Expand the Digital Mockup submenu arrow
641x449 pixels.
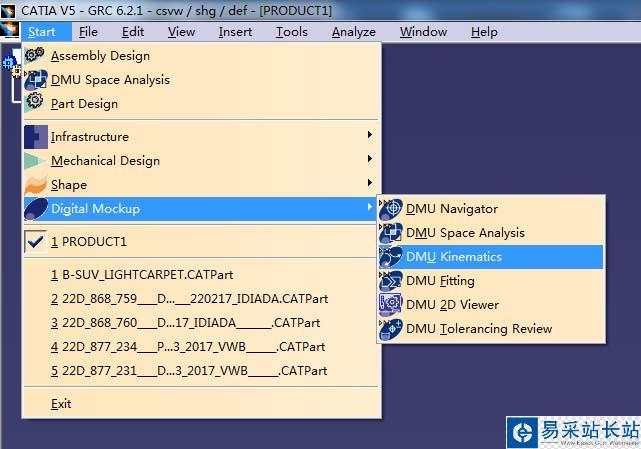tap(370, 207)
